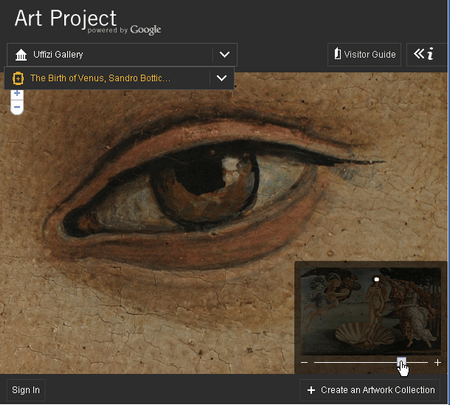Click the Art Project logo title

[x=65, y=18]
